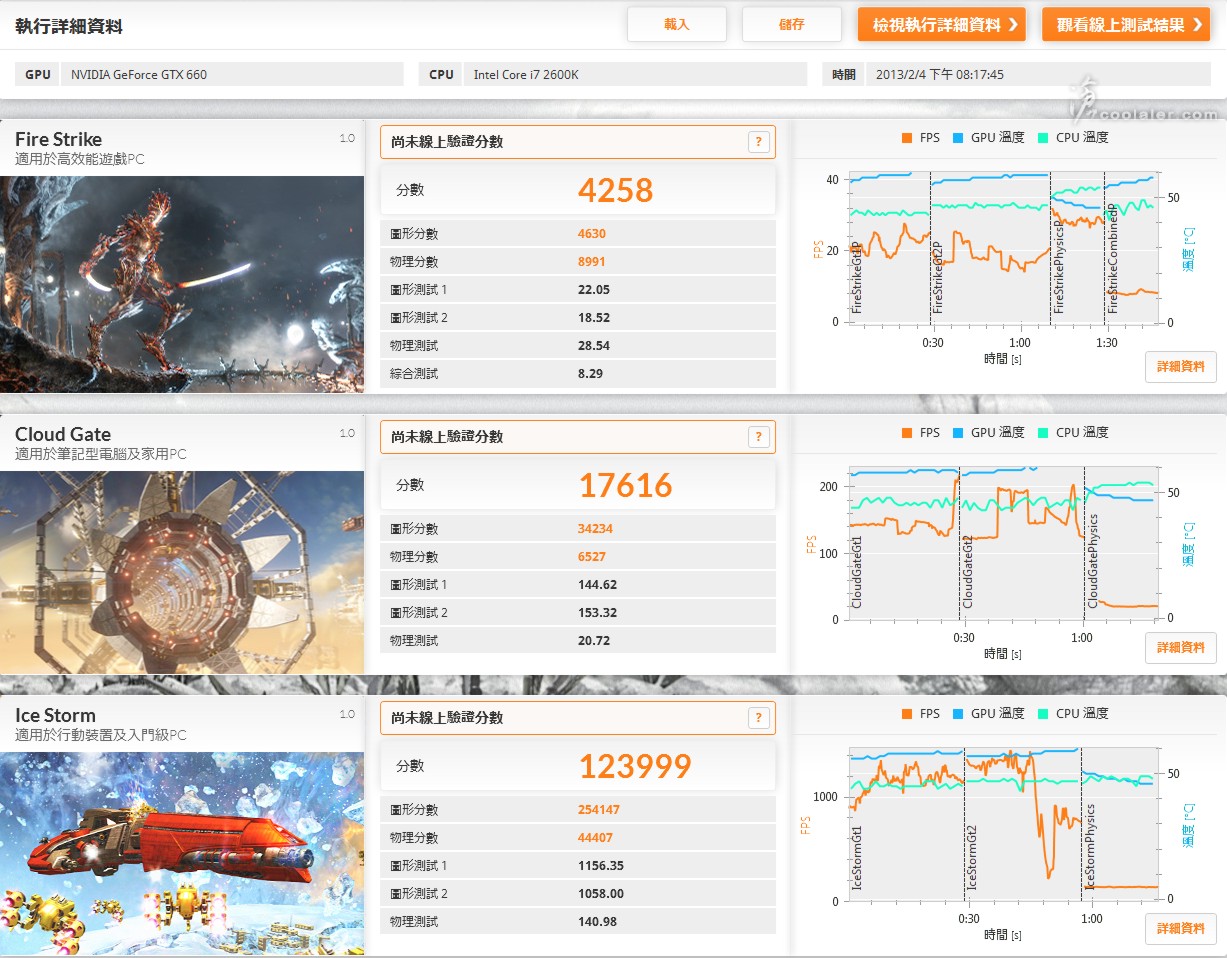Click 時間 field showing 2013/2/4

click(1039, 74)
